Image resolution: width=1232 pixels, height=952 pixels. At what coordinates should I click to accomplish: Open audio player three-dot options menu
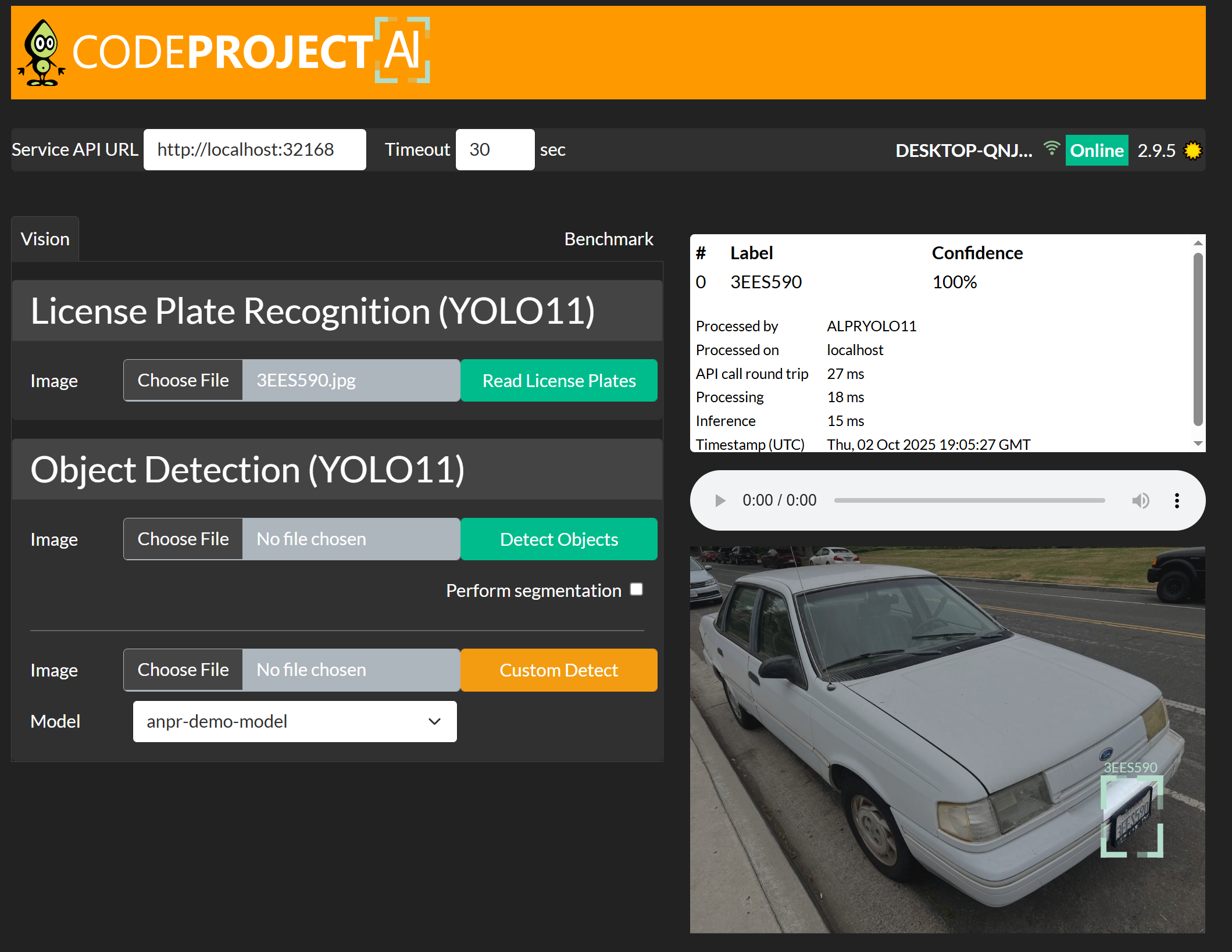click(x=1177, y=500)
